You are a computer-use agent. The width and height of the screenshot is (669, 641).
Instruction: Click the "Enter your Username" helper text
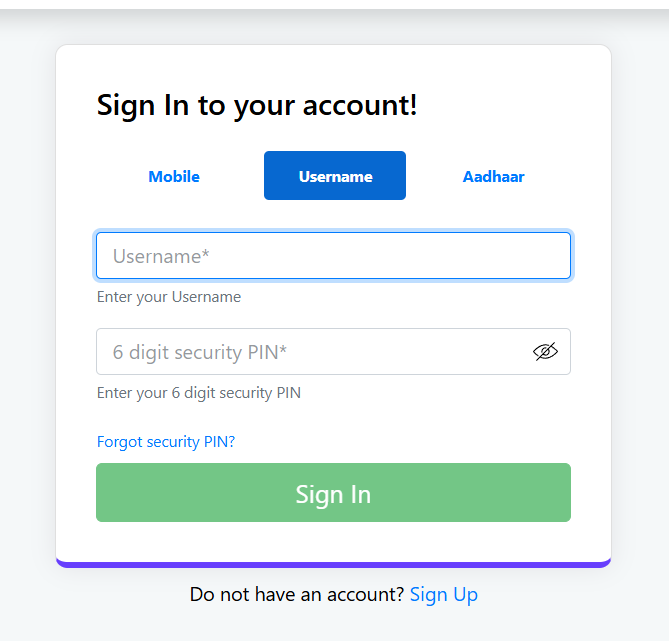(169, 297)
